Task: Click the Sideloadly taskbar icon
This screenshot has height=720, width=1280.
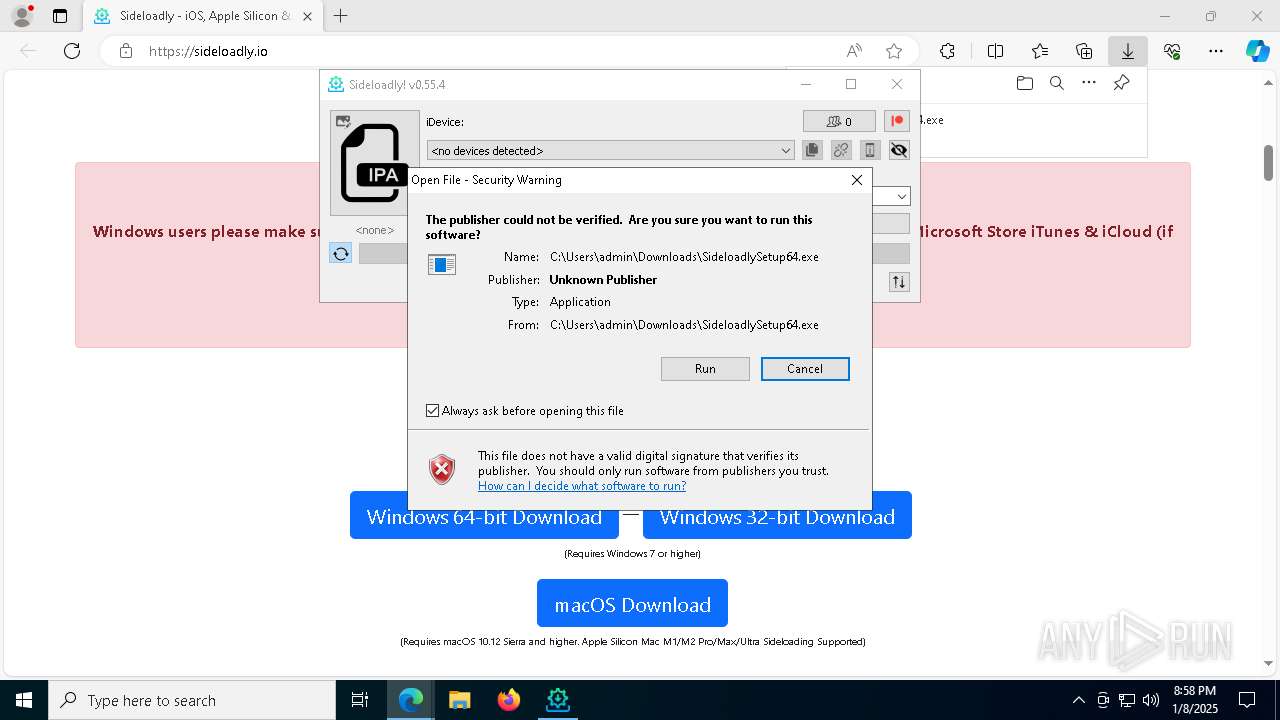Action: [x=558, y=700]
